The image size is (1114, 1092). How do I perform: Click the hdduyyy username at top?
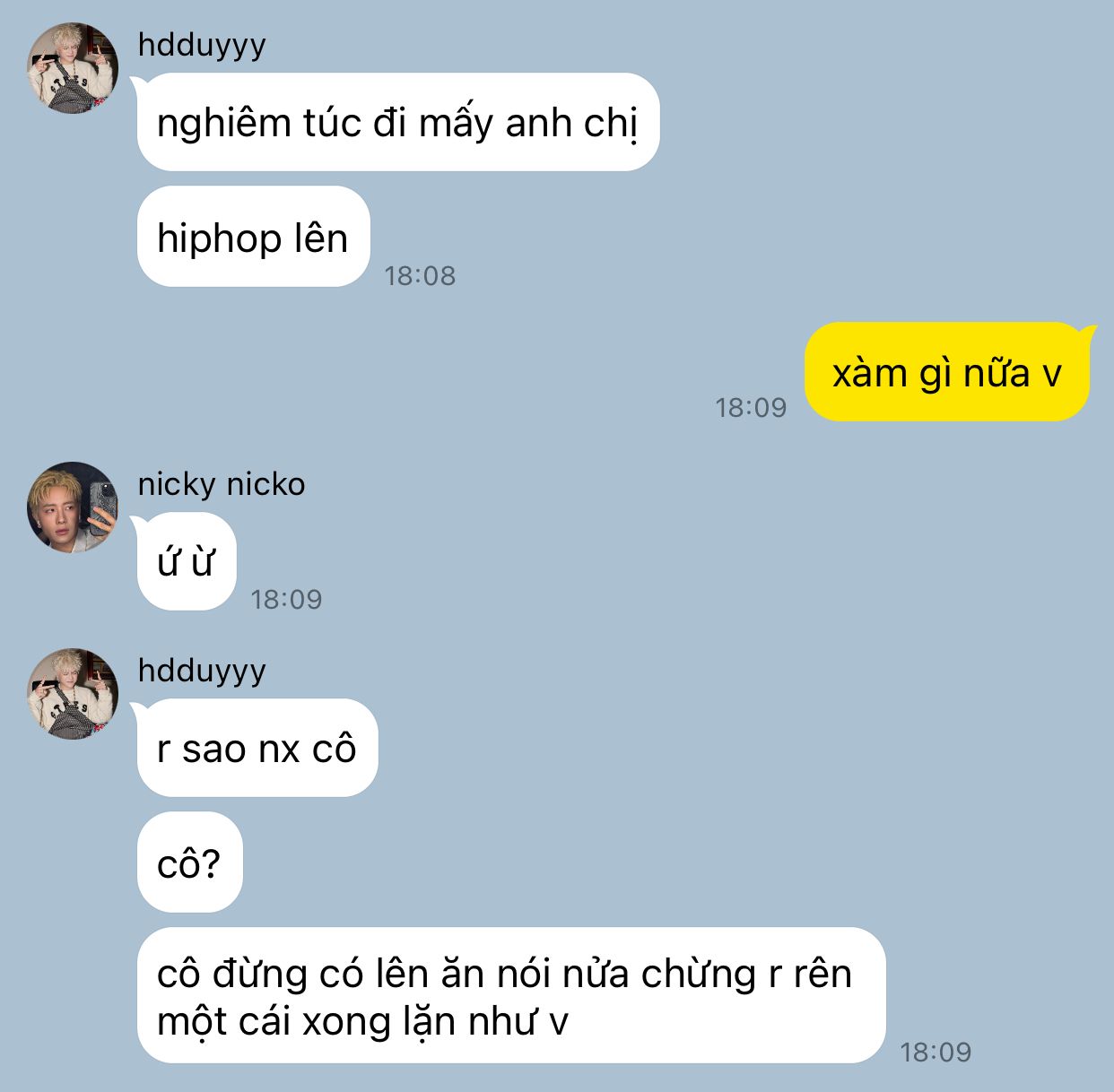tap(202, 45)
